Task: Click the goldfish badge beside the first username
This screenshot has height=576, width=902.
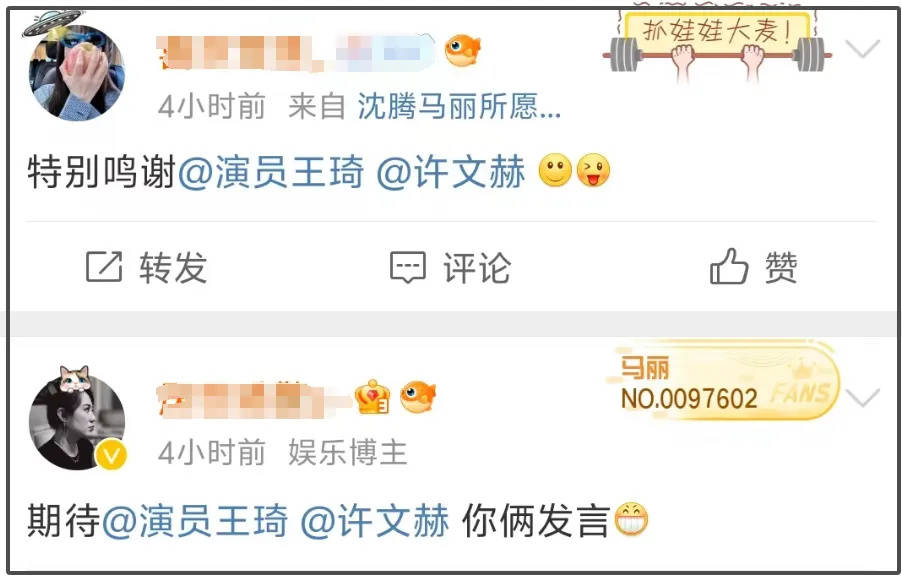Action: [x=463, y=51]
